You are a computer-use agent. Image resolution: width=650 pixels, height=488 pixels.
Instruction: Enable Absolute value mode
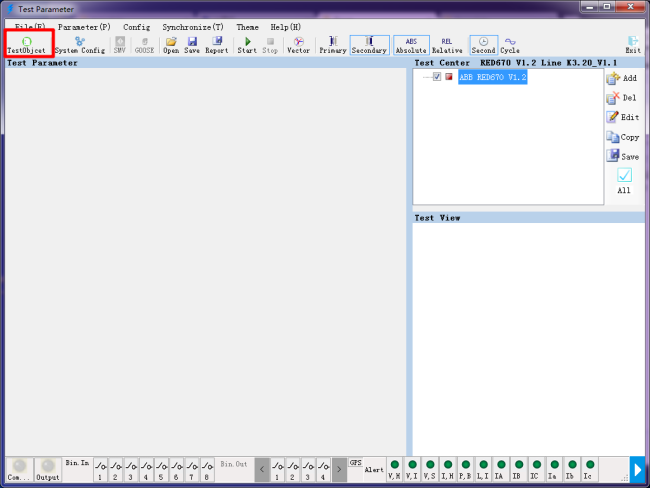[x=411, y=44]
